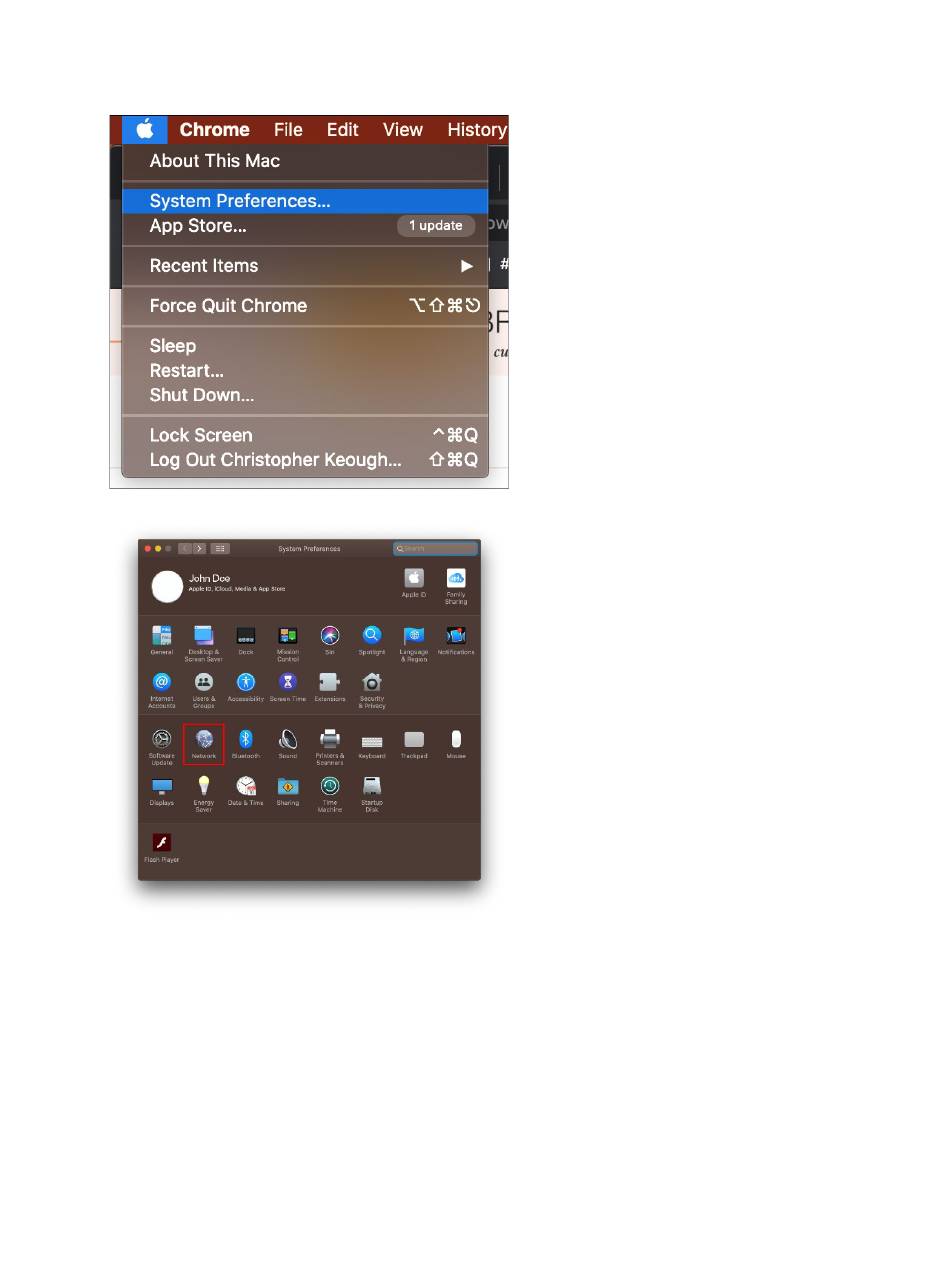
Task: Go back in System Preferences
Action: (185, 548)
